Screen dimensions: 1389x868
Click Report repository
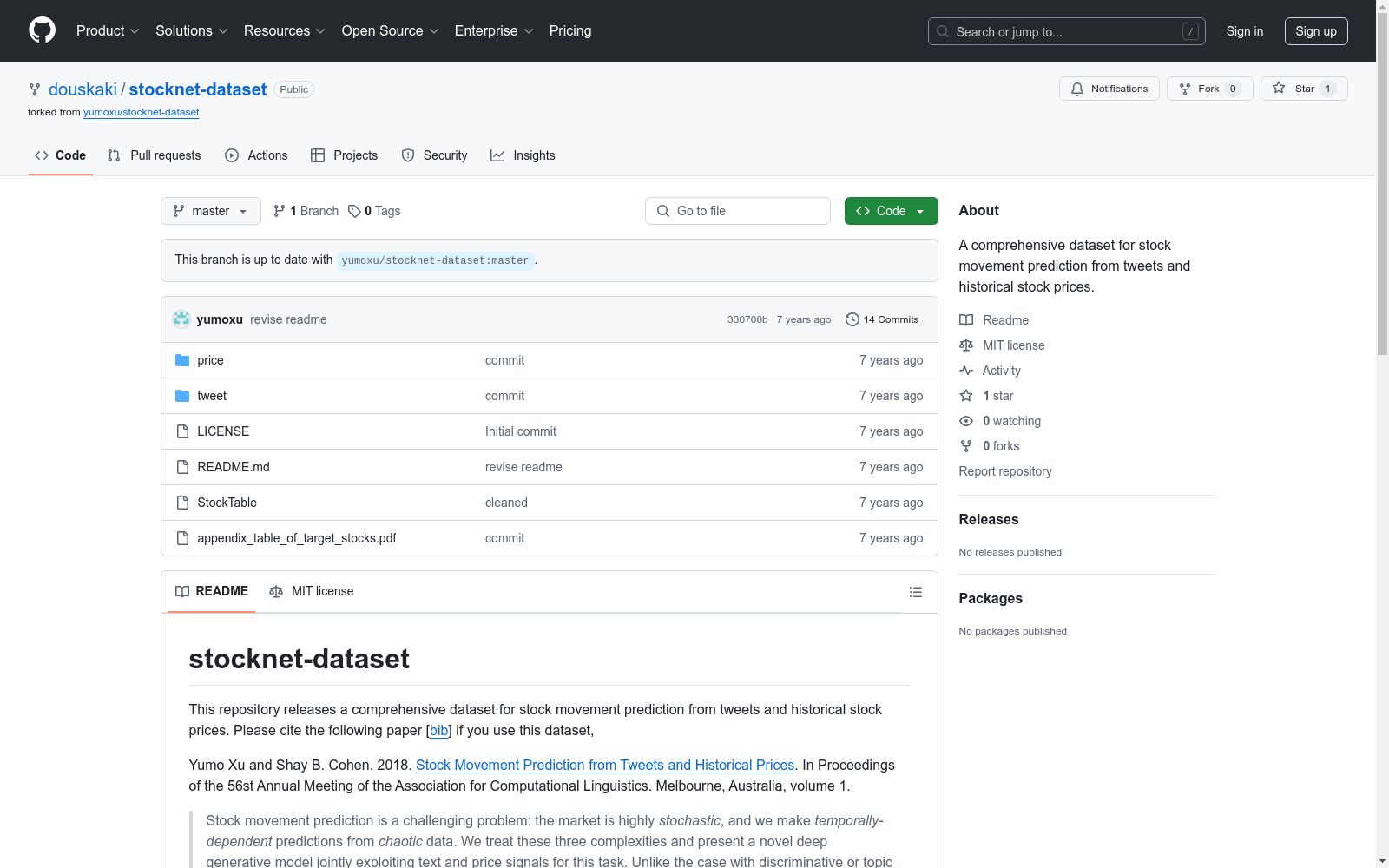(1005, 471)
